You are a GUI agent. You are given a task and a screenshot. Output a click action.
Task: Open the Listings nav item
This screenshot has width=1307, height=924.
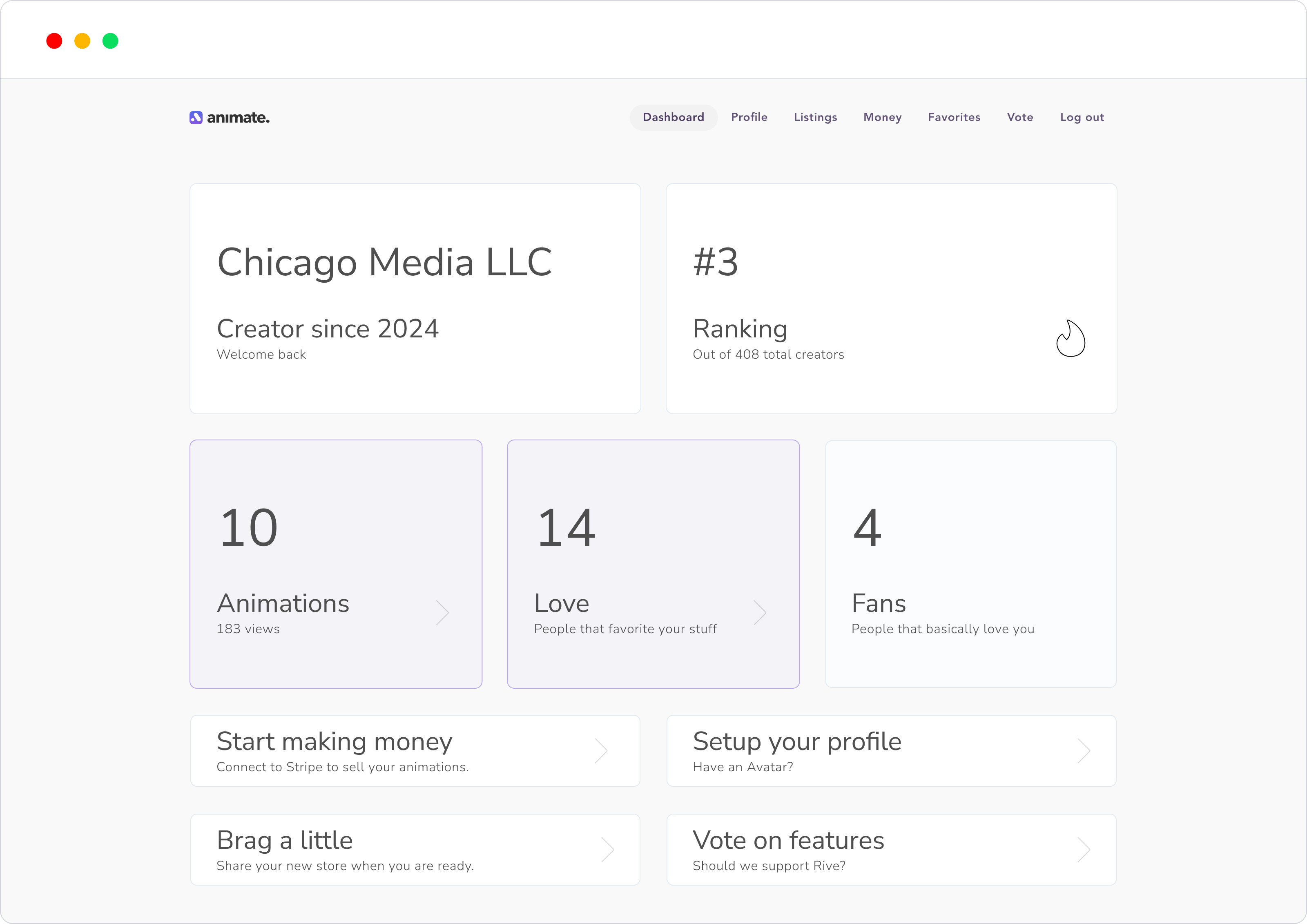815,117
